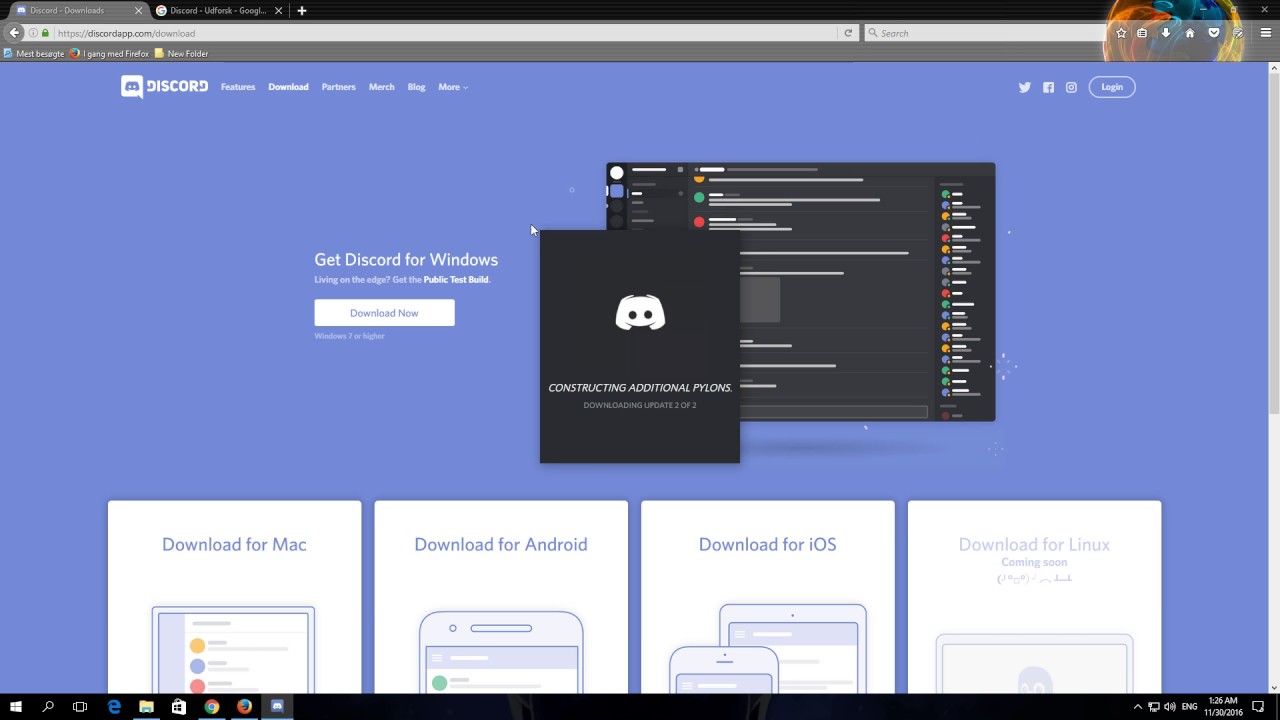Open Google Chrome from the taskbar
Image resolution: width=1280 pixels, height=720 pixels.
pyautogui.click(x=212, y=706)
